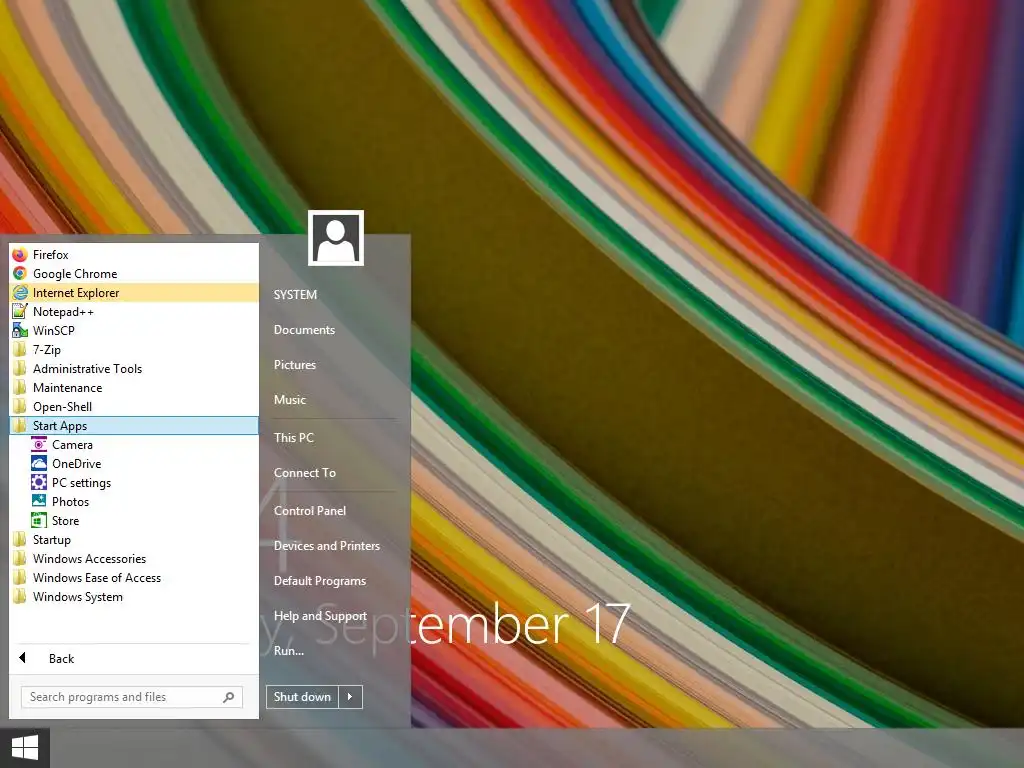Open Devices and Printers
1024x768 pixels.
click(x=327, y=546)
